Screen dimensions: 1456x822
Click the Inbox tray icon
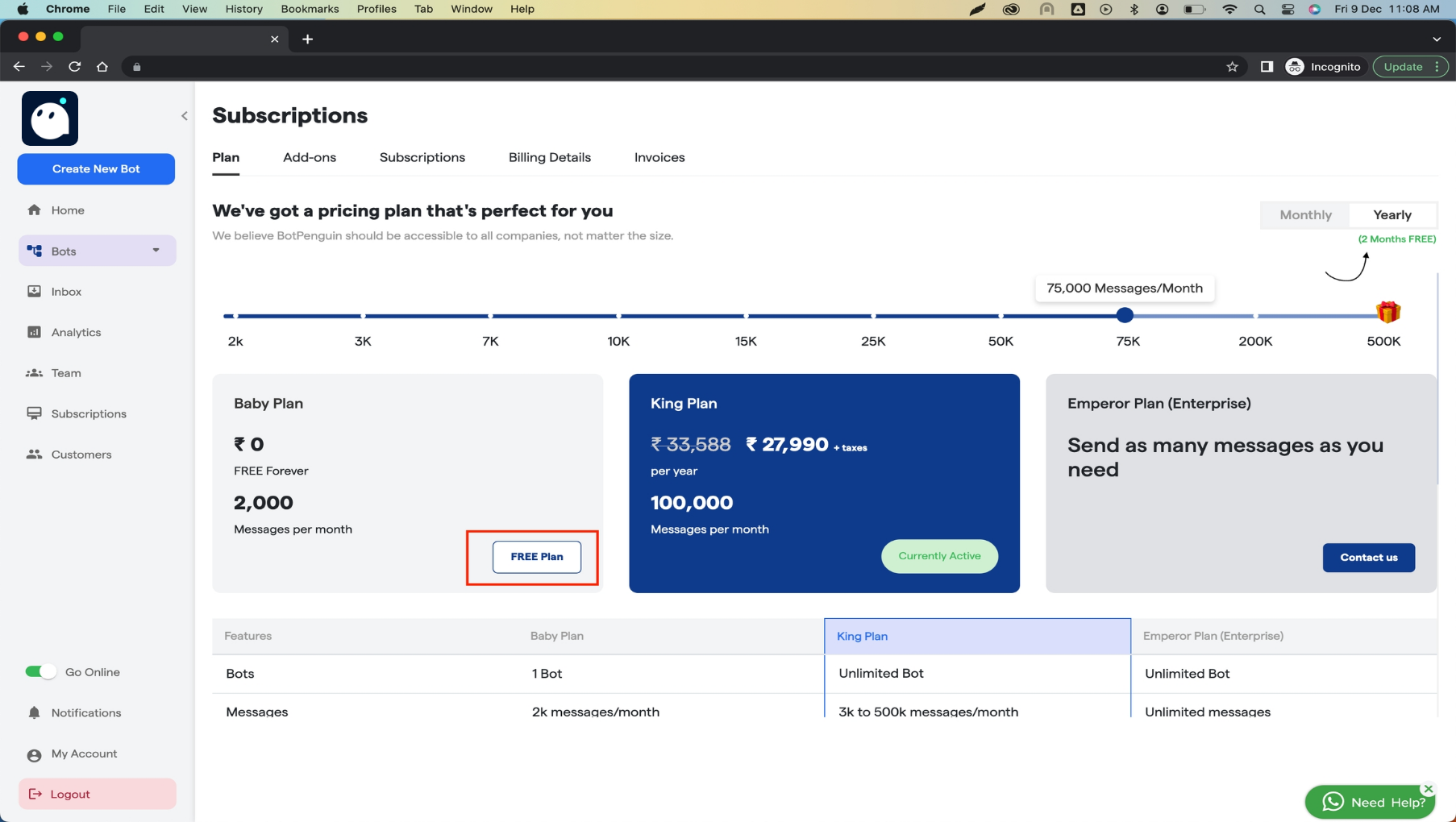34,292
